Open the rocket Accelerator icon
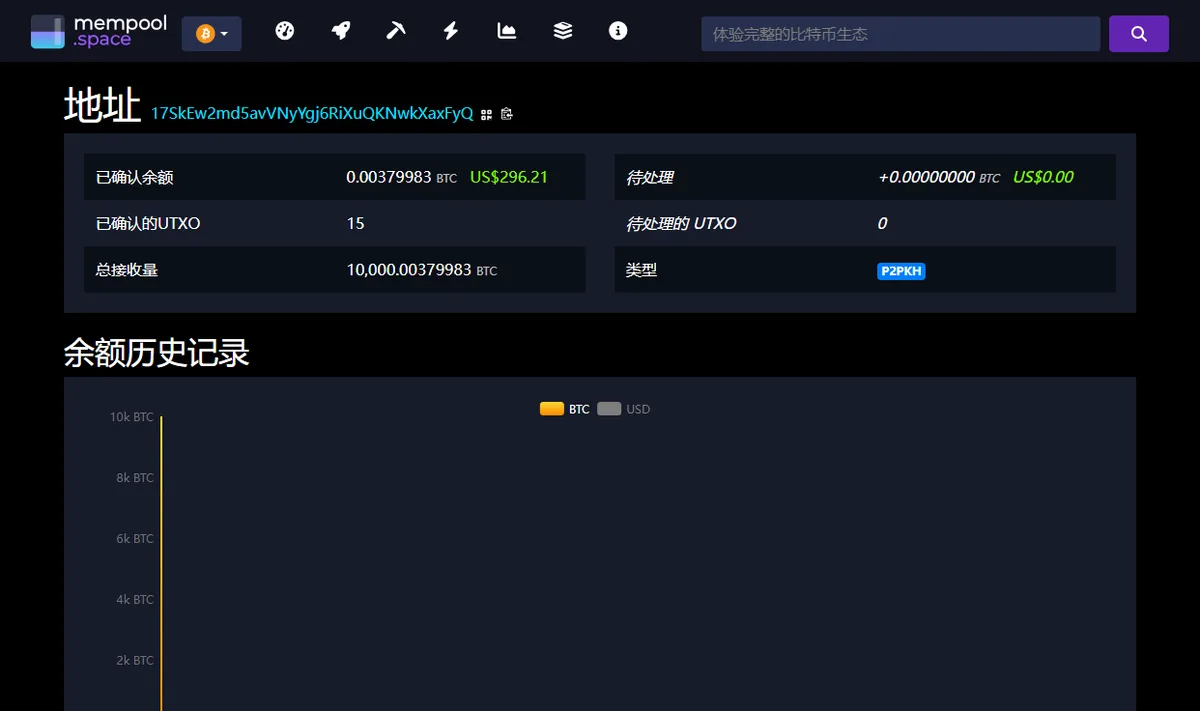The height and width of the screenshot is (711, 1200). [341, 31]
